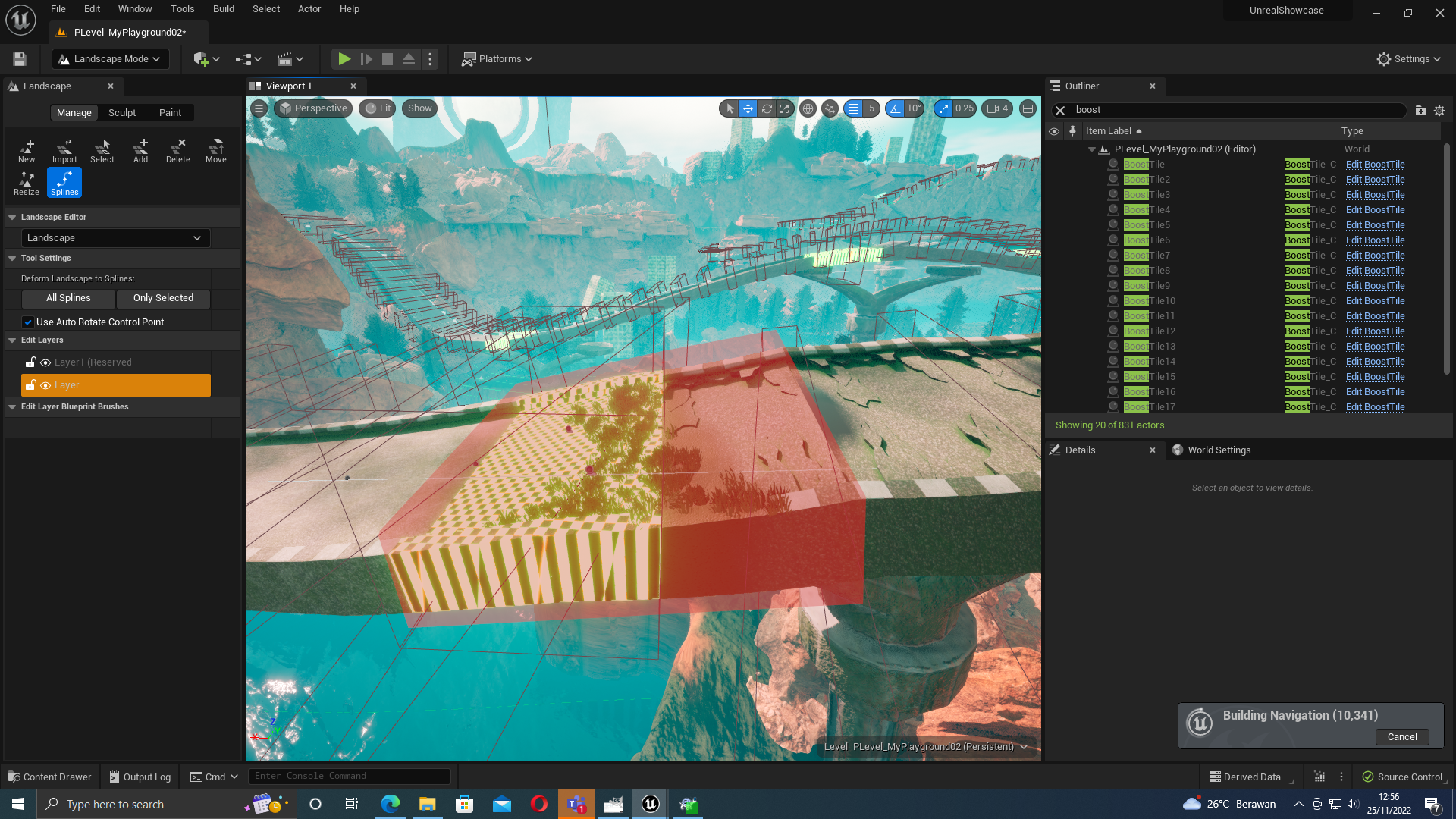Collapse the Tool Settings section
The height and width of the screenshot is (819, 1456).
click(x=12, y=259)
